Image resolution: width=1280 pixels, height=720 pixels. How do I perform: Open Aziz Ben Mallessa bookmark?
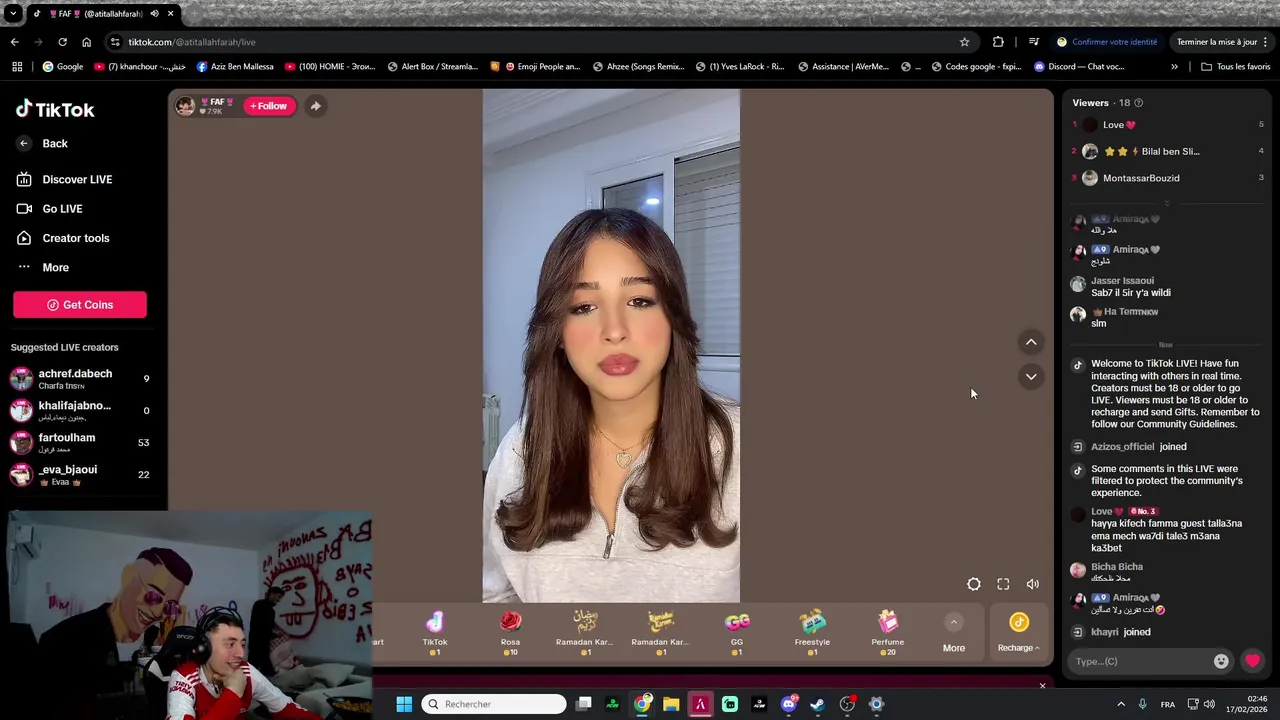pyautogui.click(x=235, y=67)
